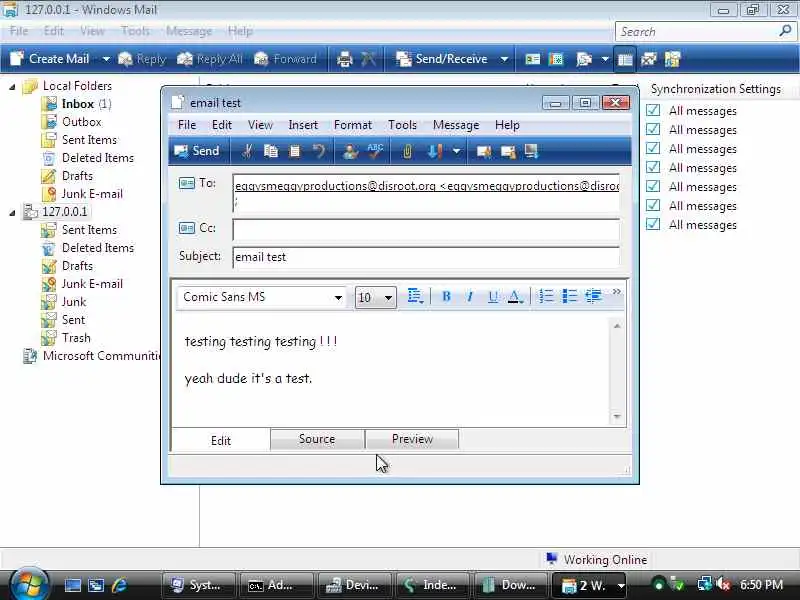This screenshot has height=600, width=800.
Task: Click the bulleted list formatting icon
Action: click(x=569, y=296)
